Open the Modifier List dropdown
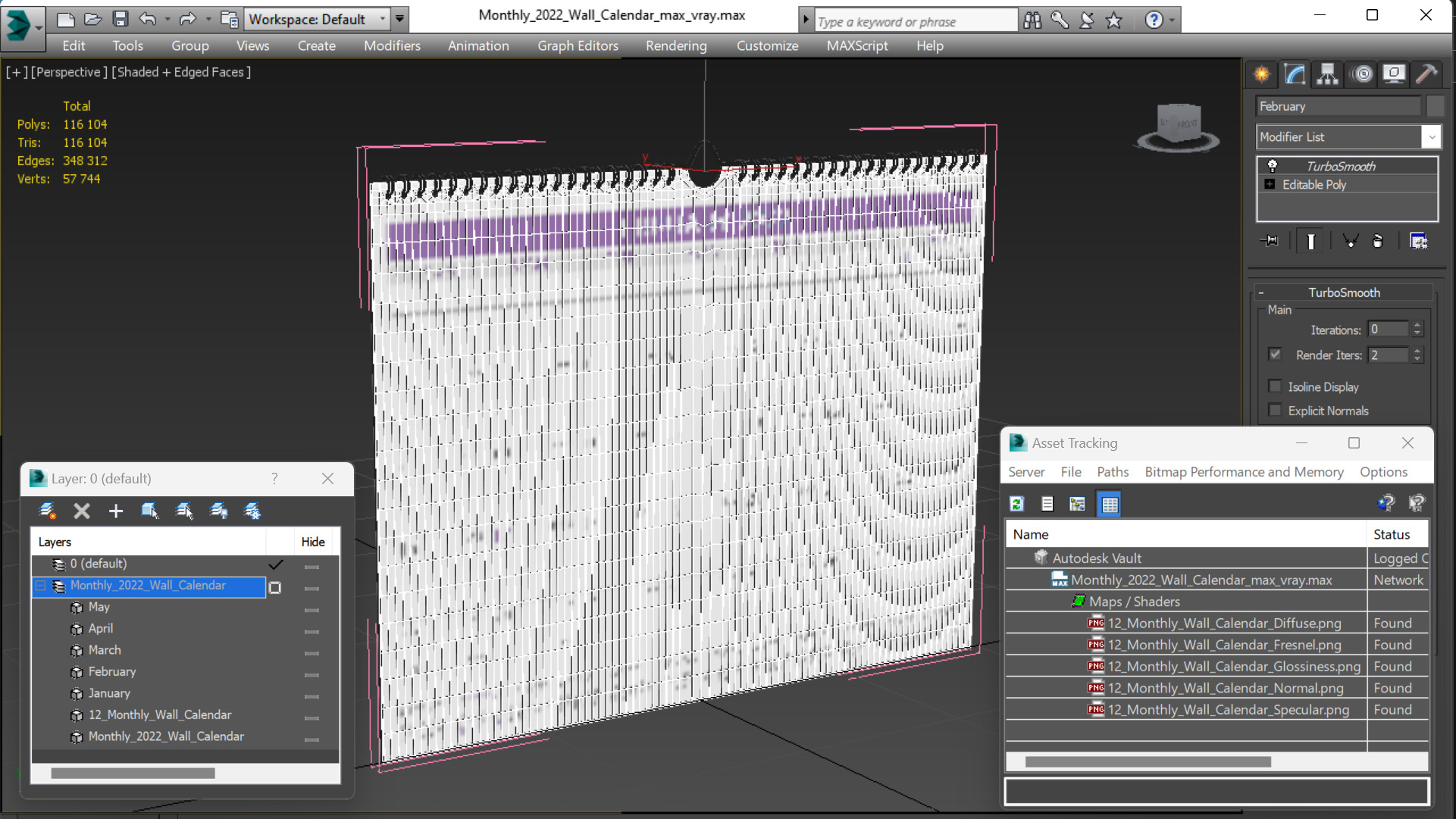This screenshot has width=1456, height=819. point(1348,137)
